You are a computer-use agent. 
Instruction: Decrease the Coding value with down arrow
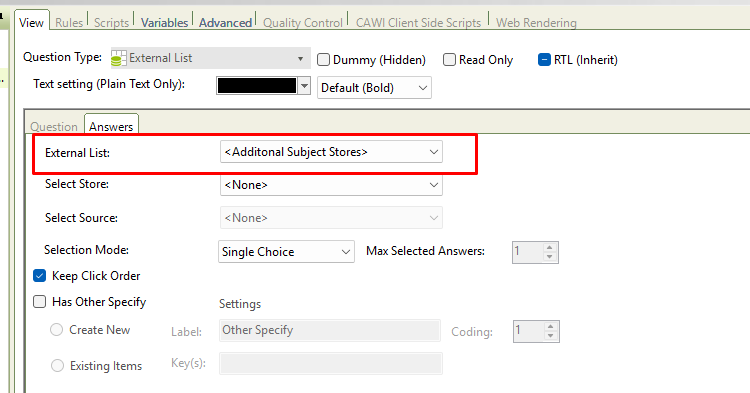coord(551,336)
